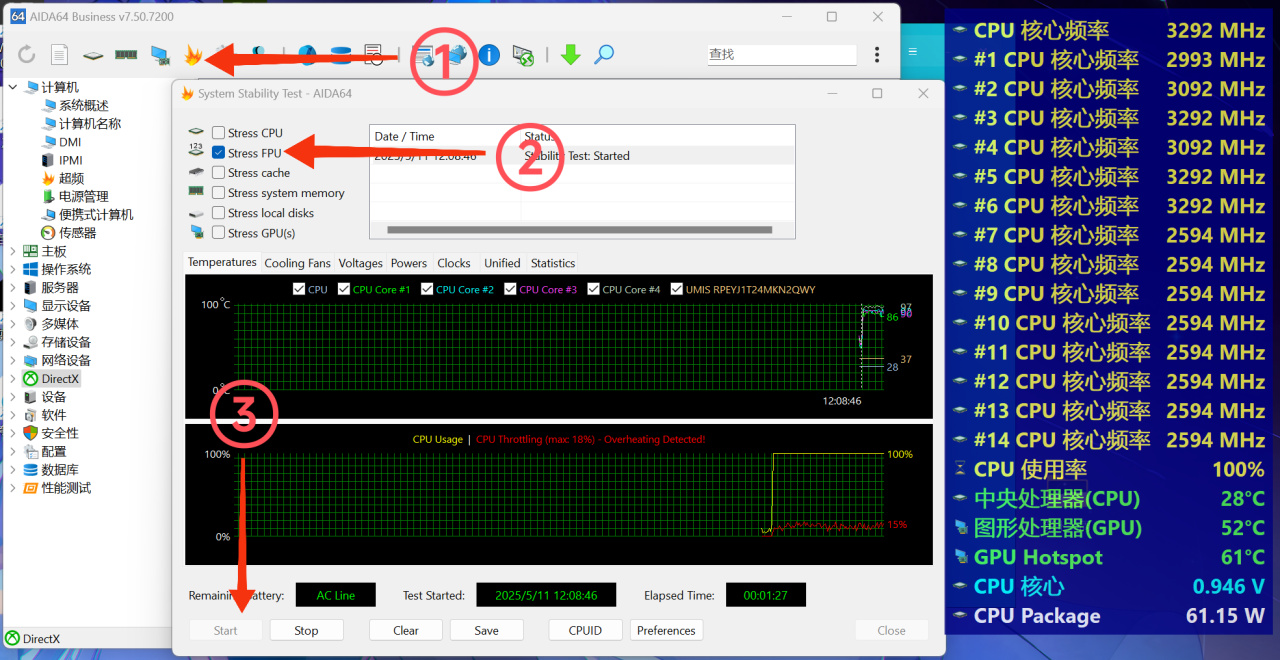Click the green download arrow toolbar icon

click(x=570, y=55)
